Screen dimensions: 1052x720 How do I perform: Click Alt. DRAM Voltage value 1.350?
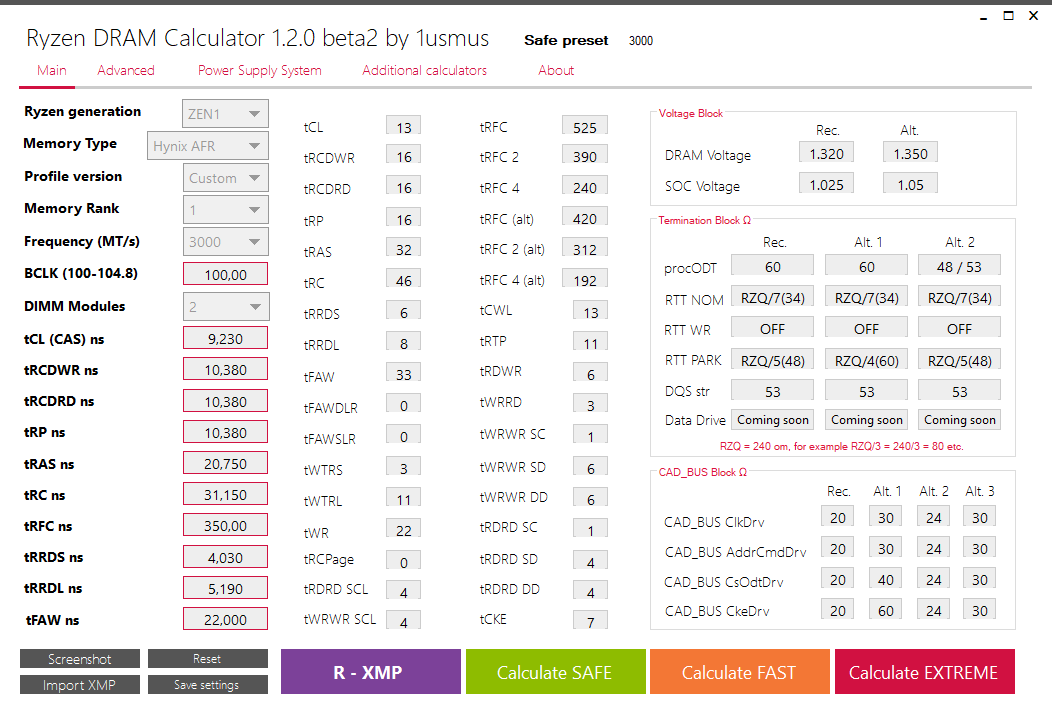(x=910, y=153)
